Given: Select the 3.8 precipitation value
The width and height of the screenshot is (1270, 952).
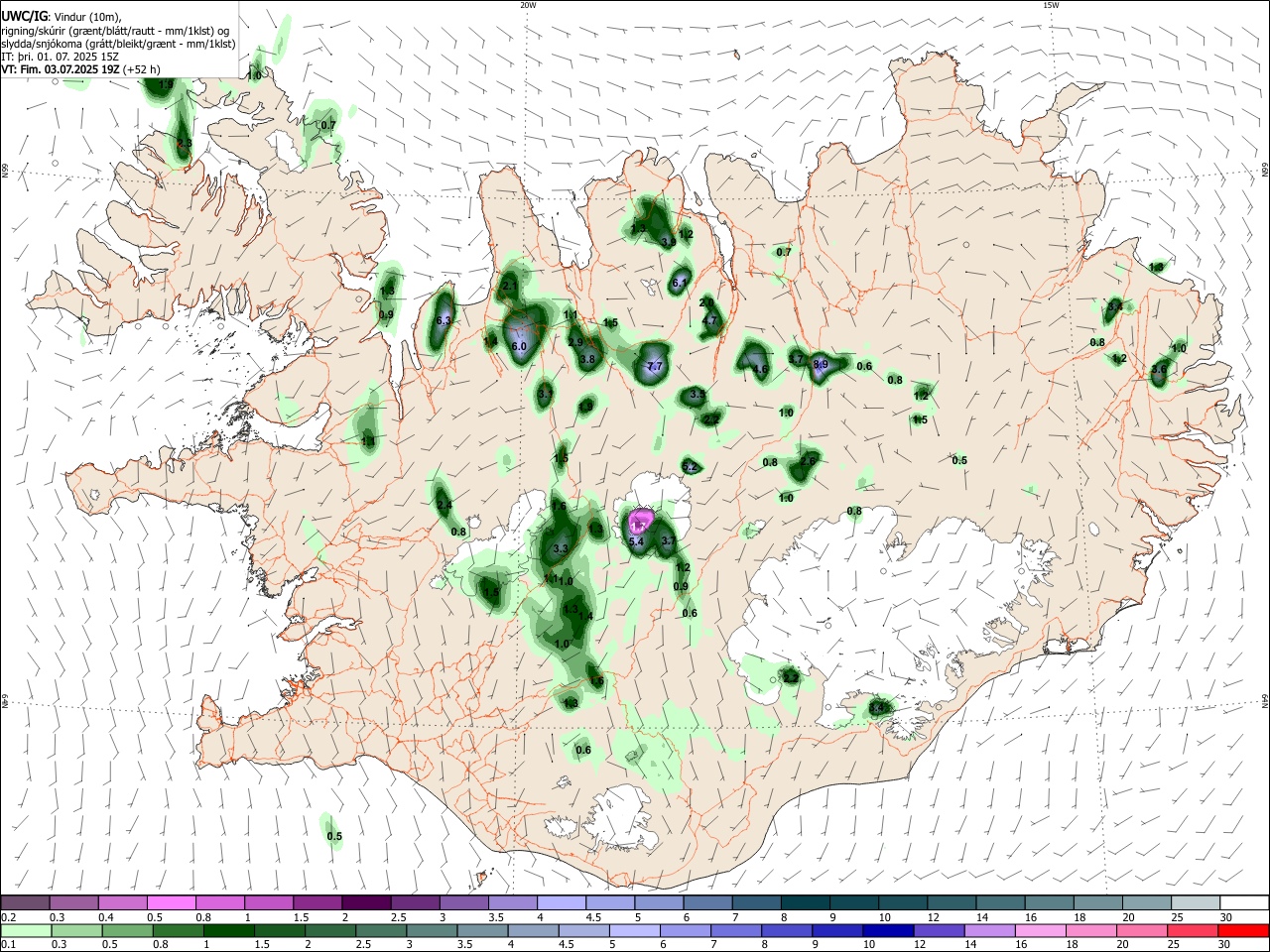Looking at the screenshot, I should coord(587,360).
